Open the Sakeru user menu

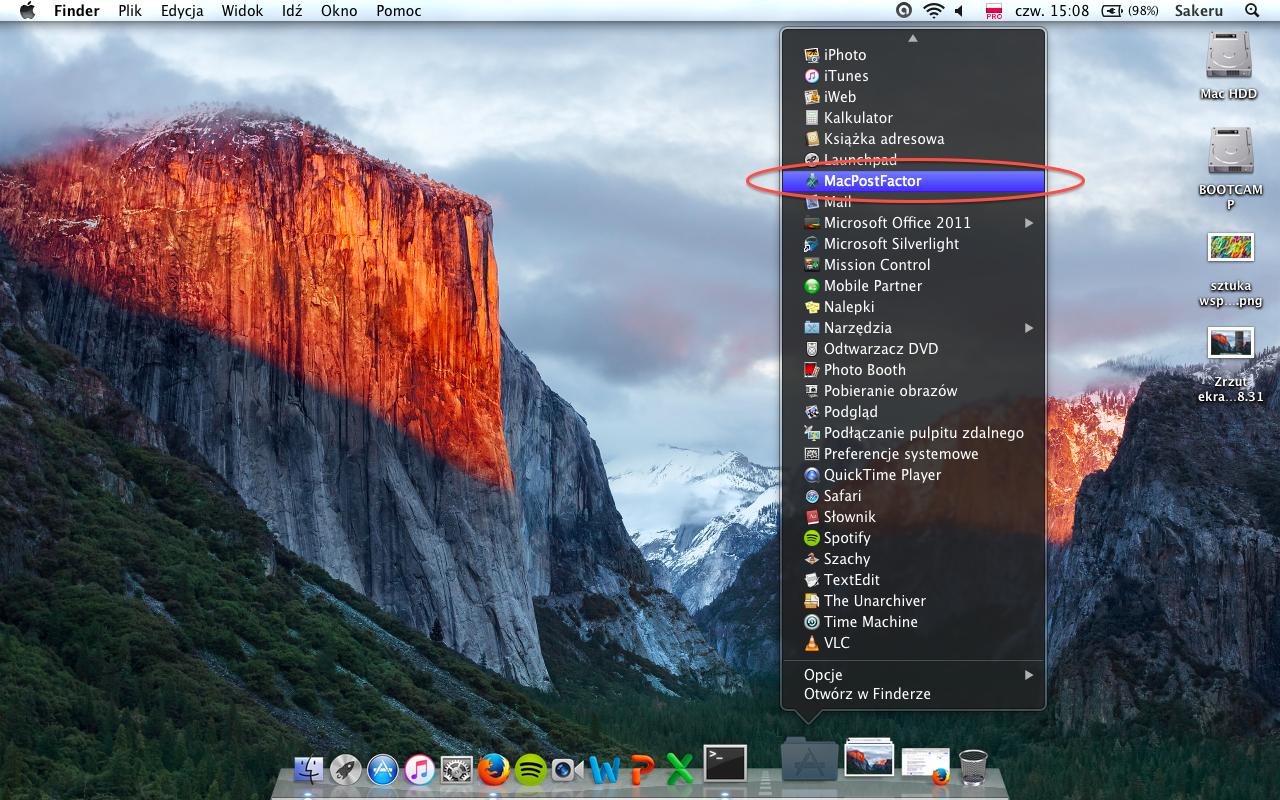pyautogui.click(x=1198, y=11)
